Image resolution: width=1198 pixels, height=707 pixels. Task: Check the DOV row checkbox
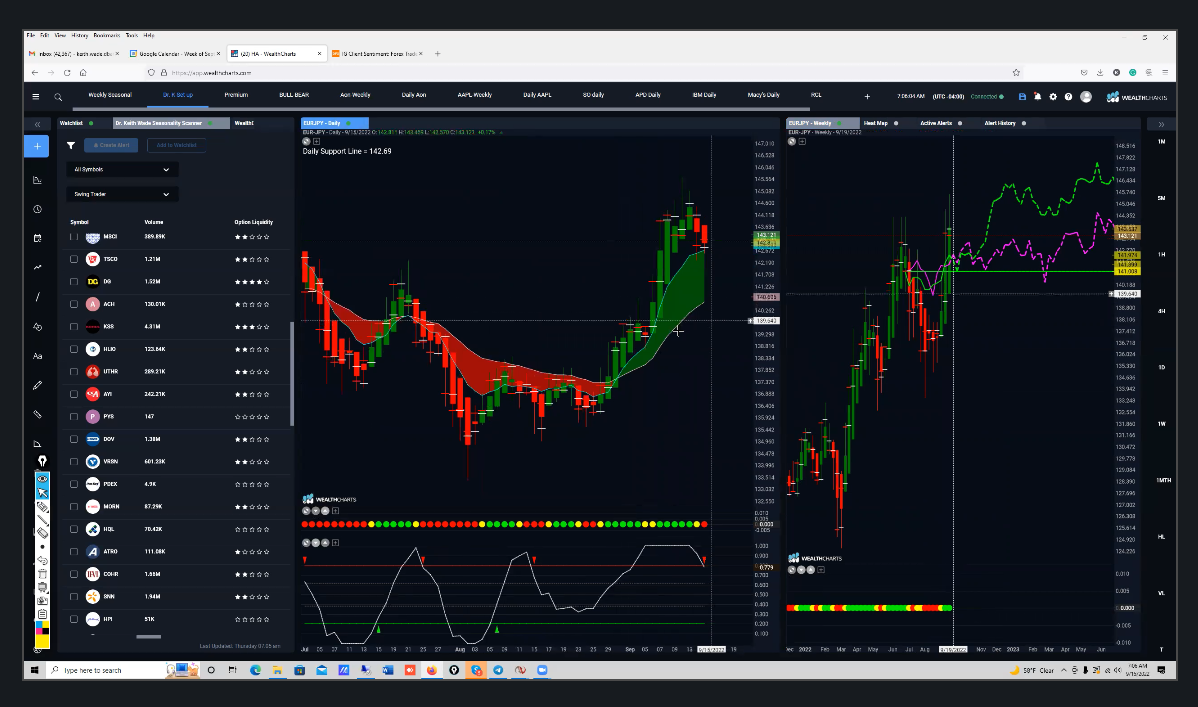74,439
